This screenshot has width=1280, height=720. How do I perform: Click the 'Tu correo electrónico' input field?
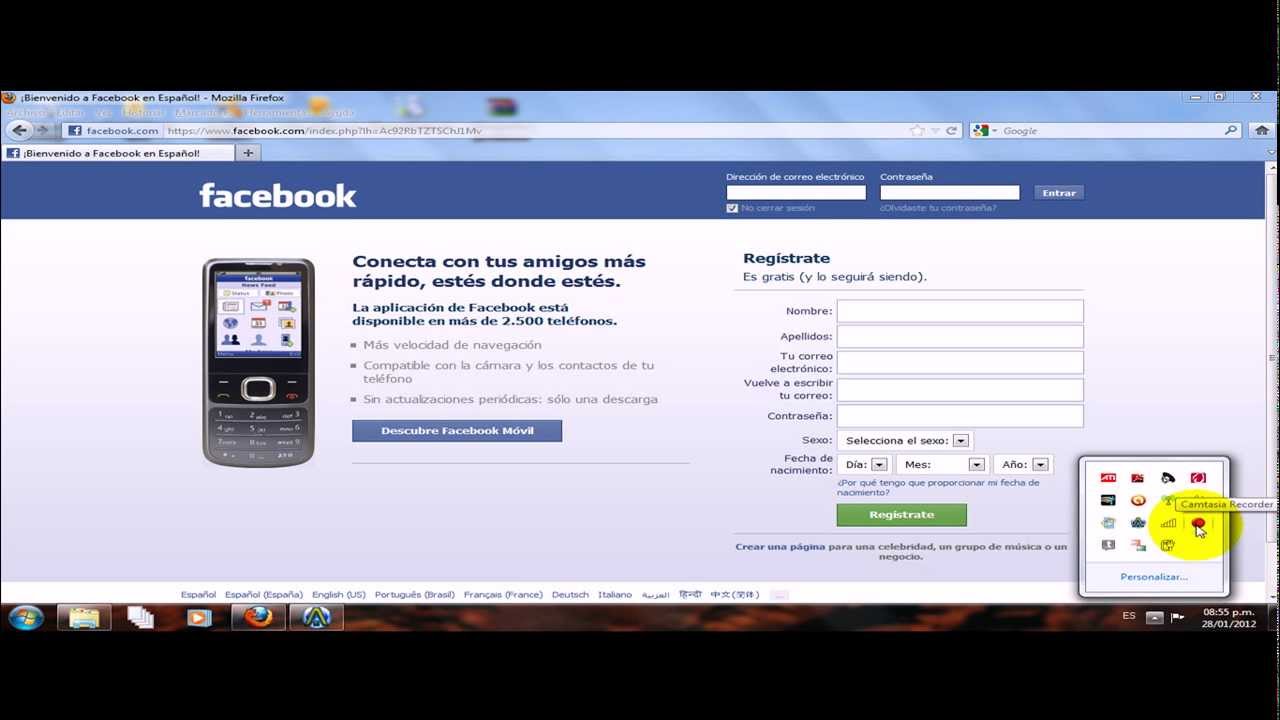(x=960, y=363)
